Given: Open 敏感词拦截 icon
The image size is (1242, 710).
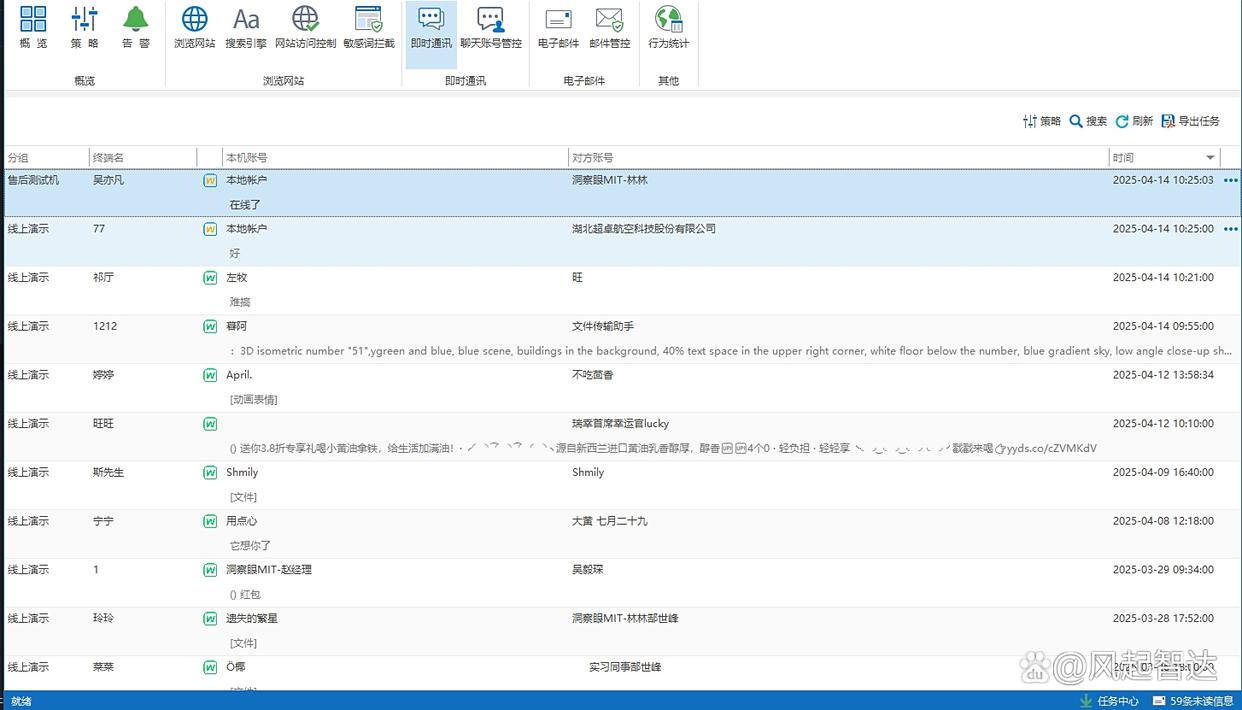Looking at the screenshot, I should (368, 27).
